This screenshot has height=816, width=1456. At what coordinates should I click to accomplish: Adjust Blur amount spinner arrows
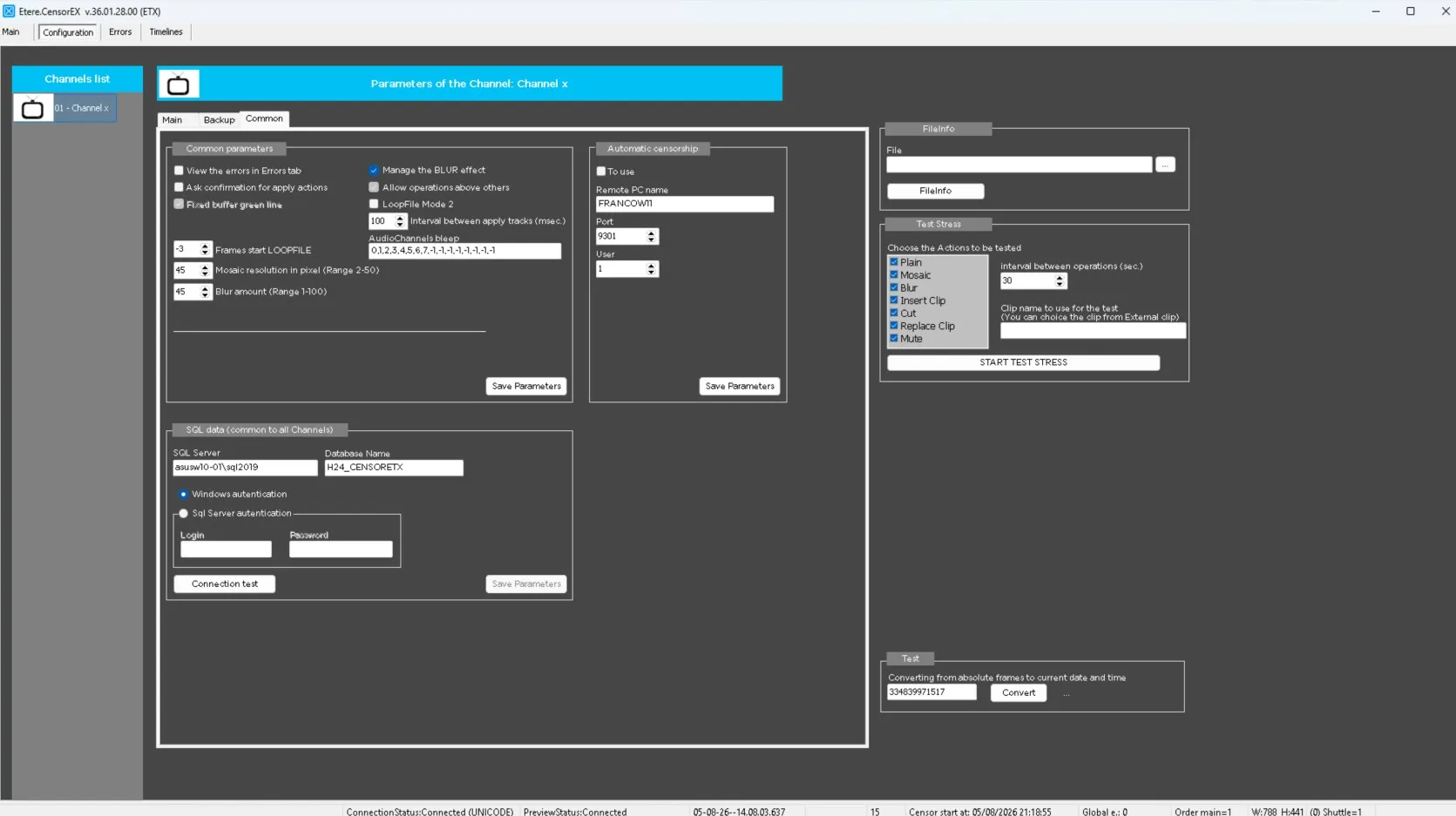206,292
